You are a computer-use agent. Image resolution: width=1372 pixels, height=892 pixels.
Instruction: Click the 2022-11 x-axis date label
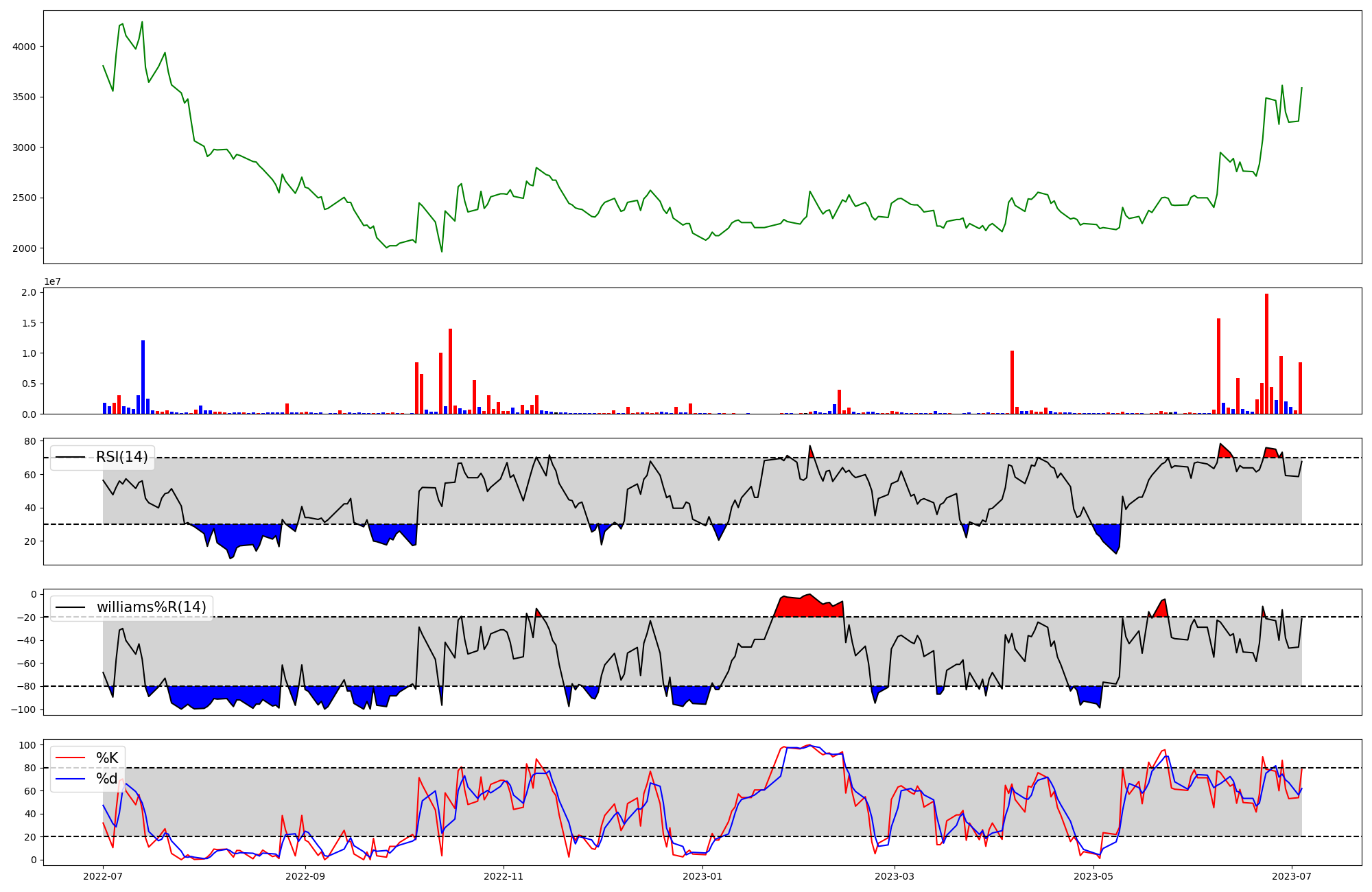[504, 876]
